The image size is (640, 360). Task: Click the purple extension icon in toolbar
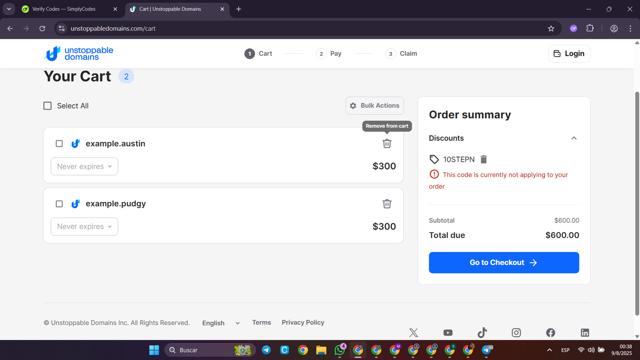[573, 29]
